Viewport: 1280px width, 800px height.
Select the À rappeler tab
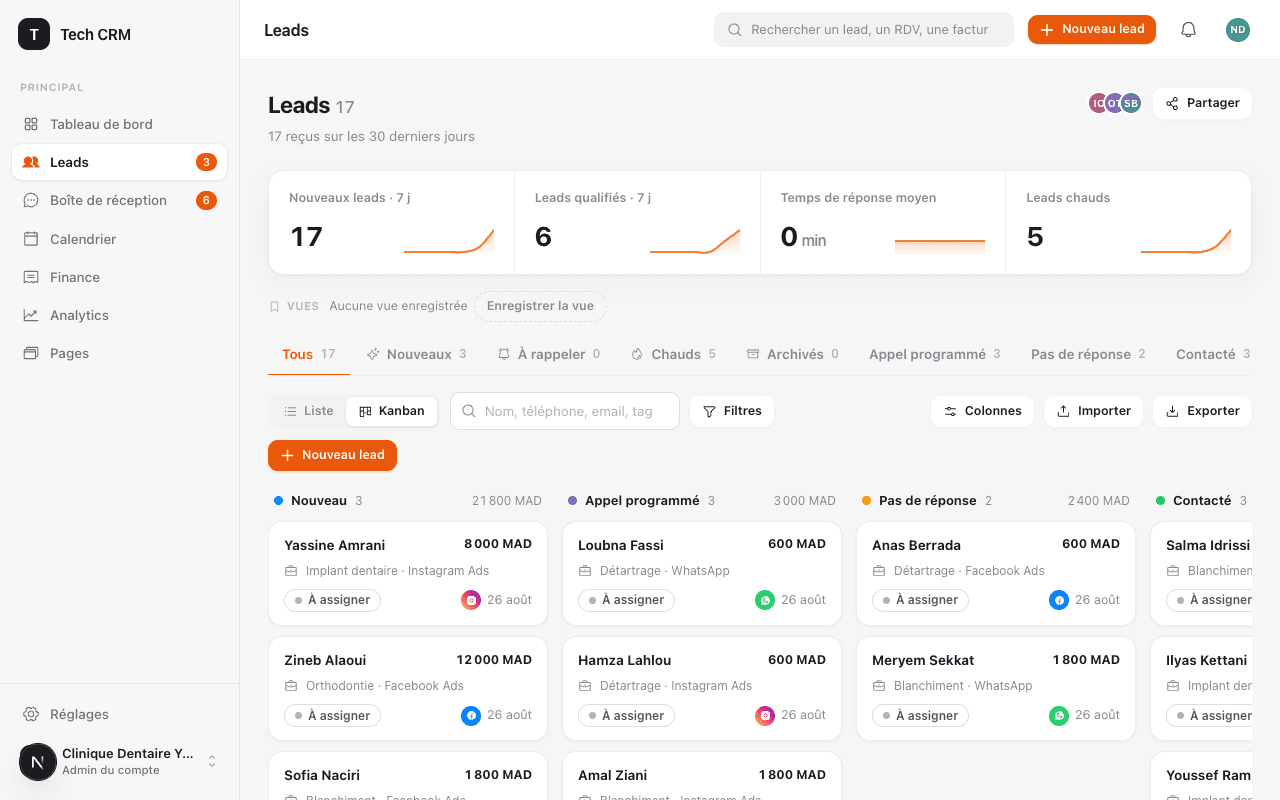pyautogui.click(x=549, y=354)
